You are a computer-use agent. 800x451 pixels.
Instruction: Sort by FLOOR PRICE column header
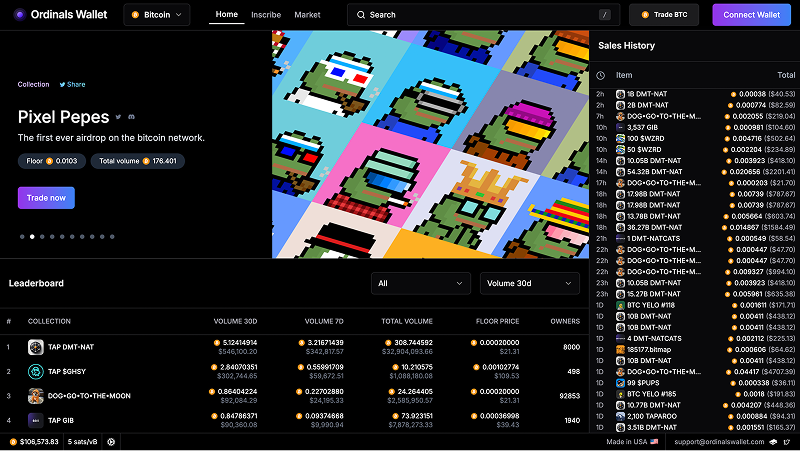point(497,321)
